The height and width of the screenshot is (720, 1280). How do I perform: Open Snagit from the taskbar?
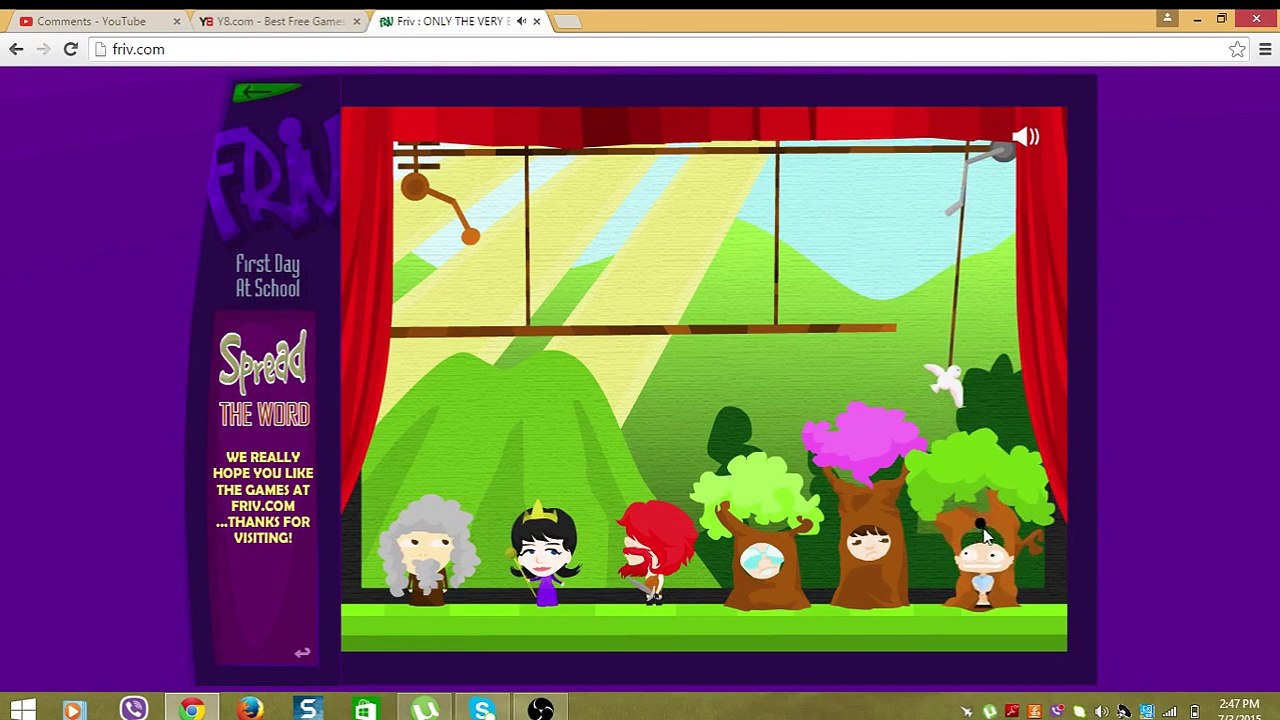pyautogui.click(x=308, y=710)
